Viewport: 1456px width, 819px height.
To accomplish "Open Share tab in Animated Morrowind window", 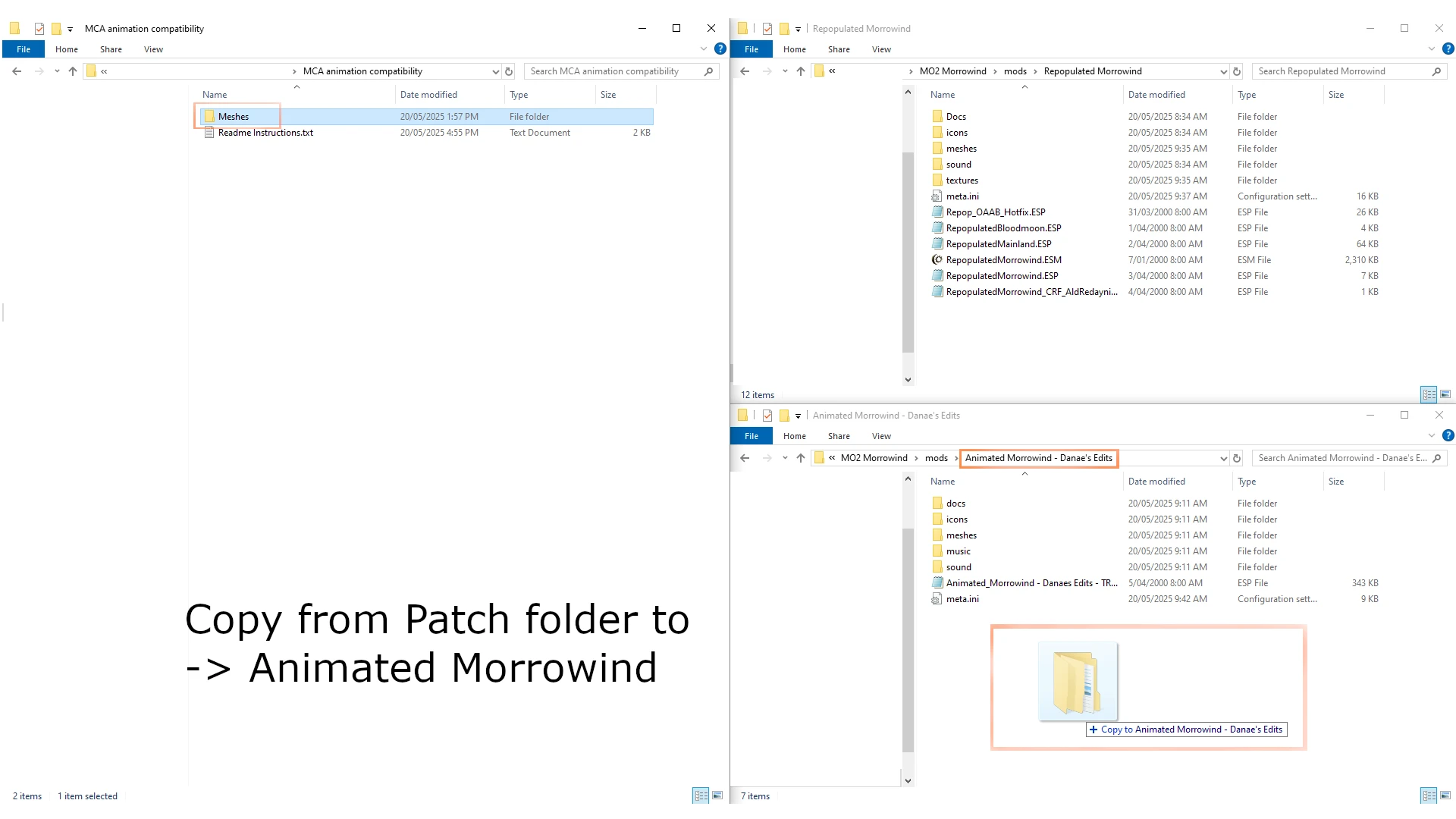I will [x=839, y=436].
